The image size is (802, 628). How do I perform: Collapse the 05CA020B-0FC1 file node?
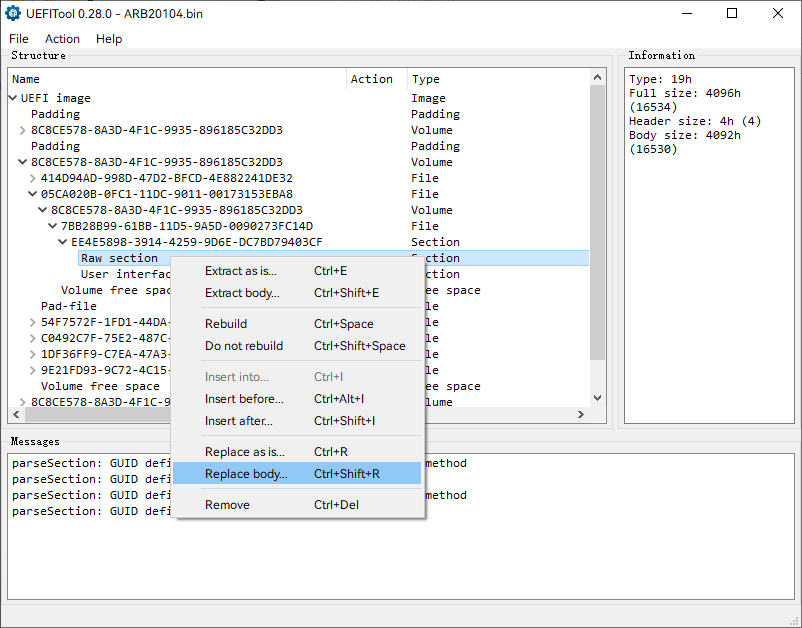(x=33, y=194)
